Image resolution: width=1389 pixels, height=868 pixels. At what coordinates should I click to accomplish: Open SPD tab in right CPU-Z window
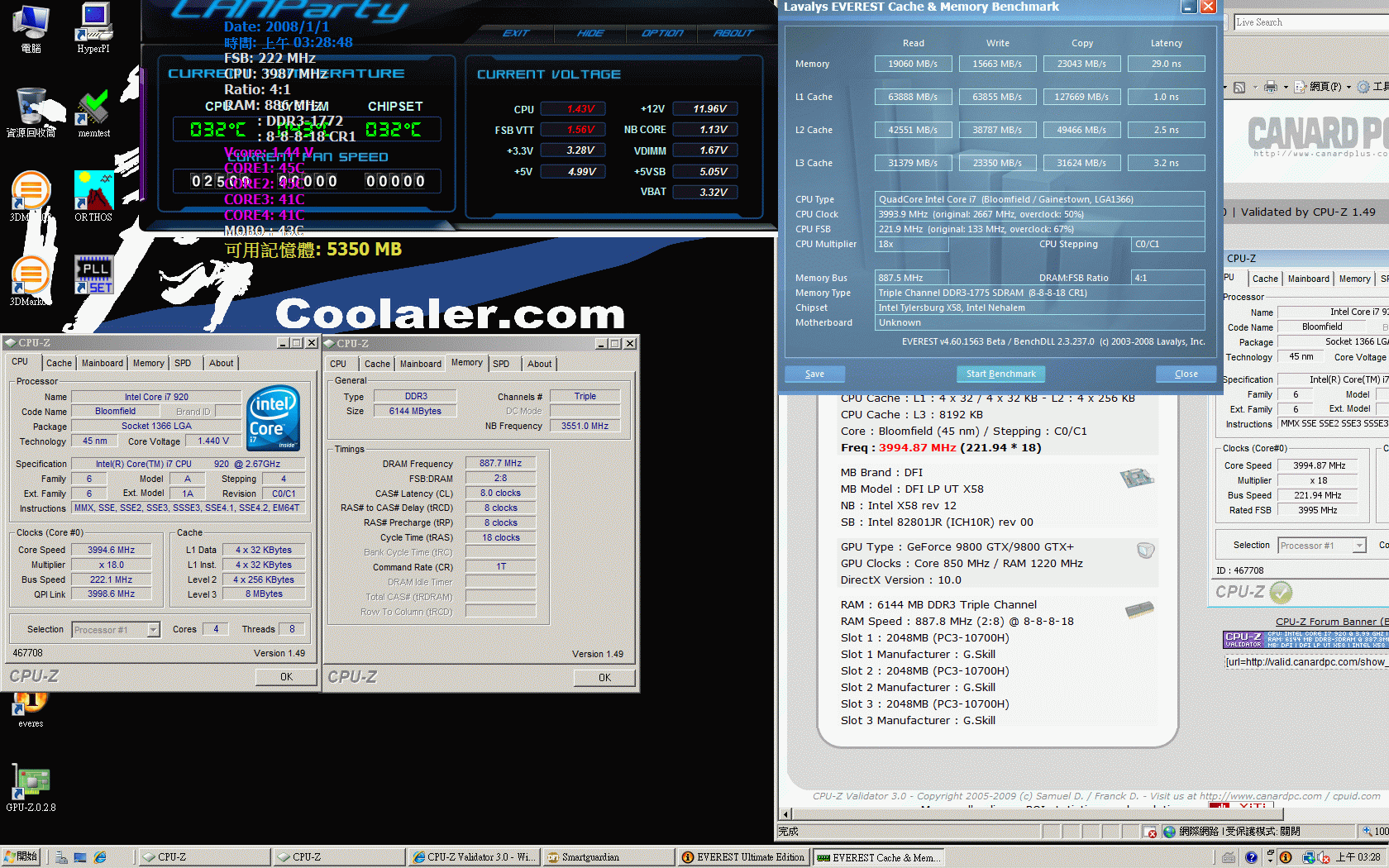point(501,364)
